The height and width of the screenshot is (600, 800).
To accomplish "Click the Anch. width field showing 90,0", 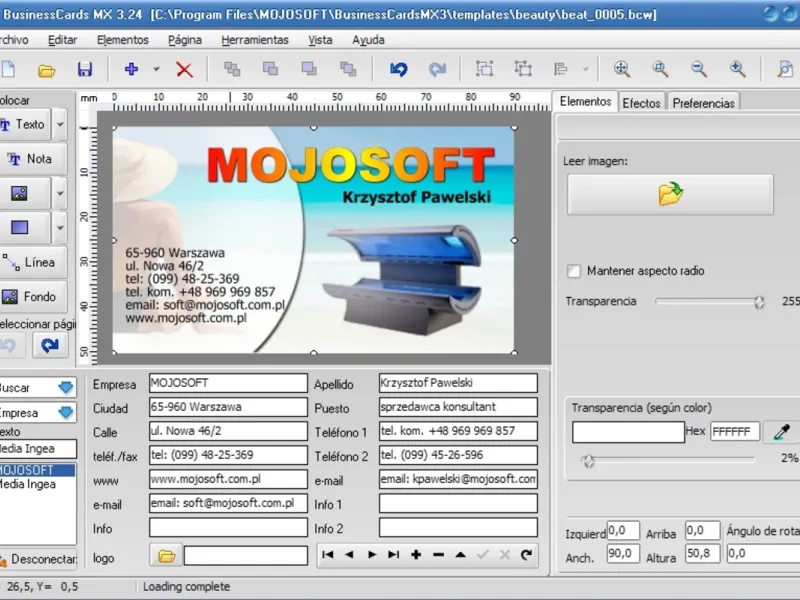I will [623, 554].
